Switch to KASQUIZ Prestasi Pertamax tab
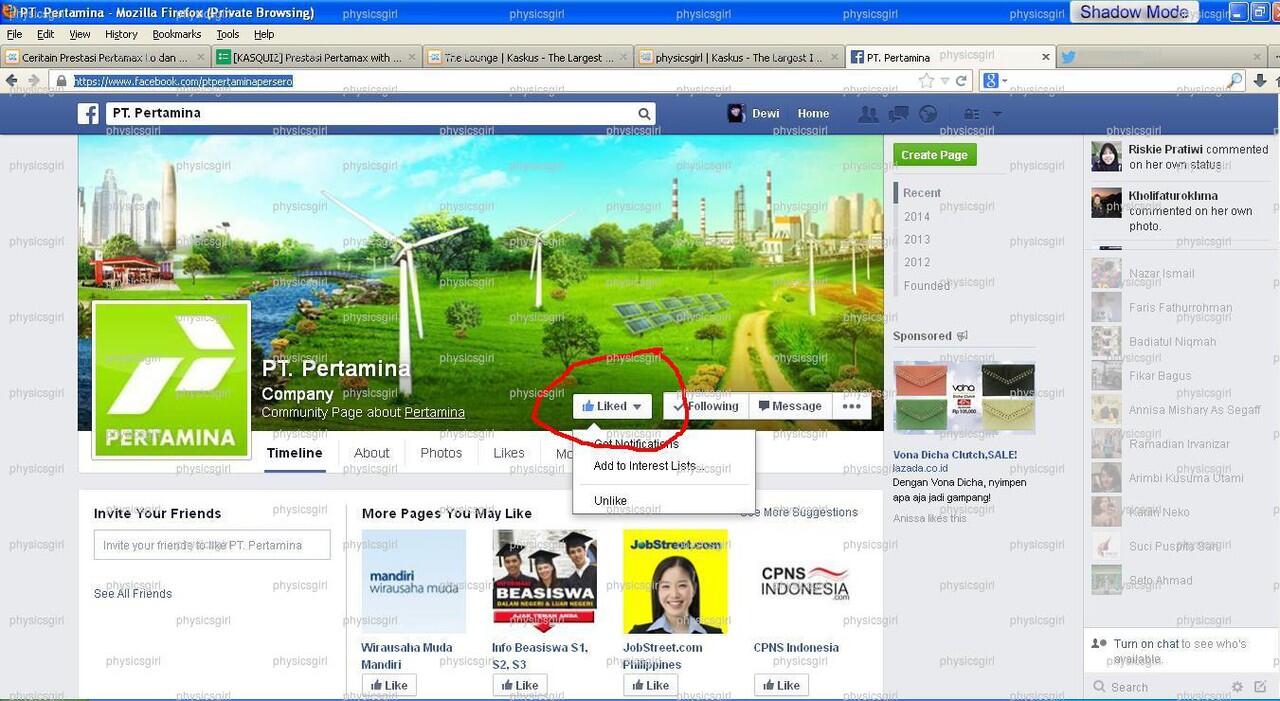This screenshot has height=701, width=1280. [x=316, y=58]
